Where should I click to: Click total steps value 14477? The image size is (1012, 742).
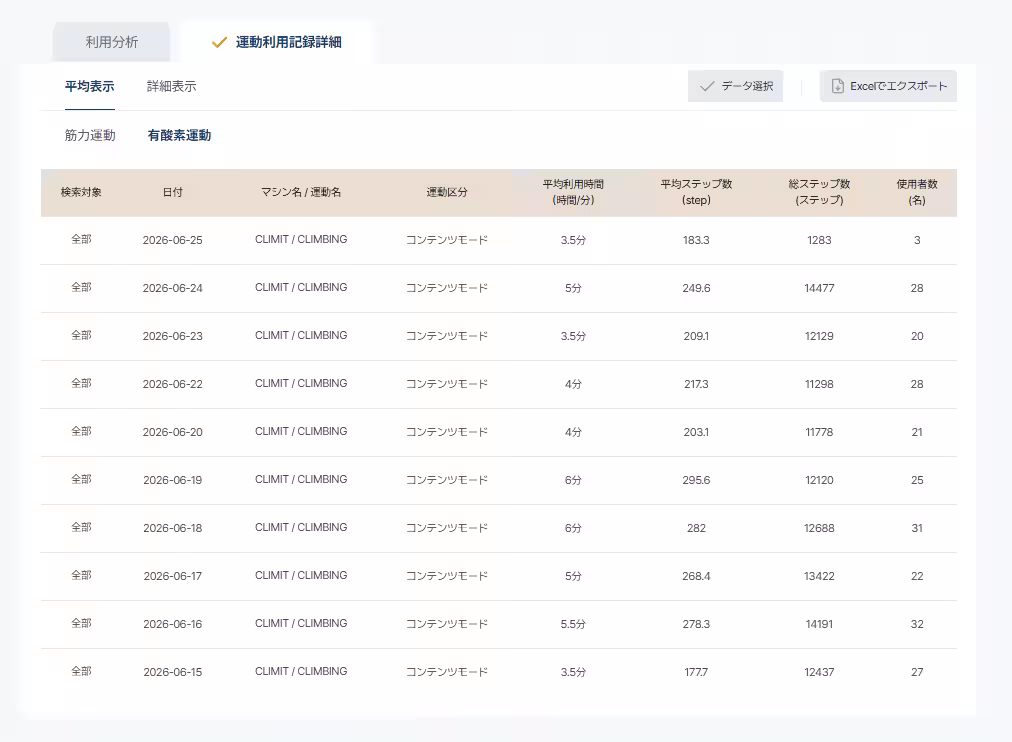[x=819, y=288]
